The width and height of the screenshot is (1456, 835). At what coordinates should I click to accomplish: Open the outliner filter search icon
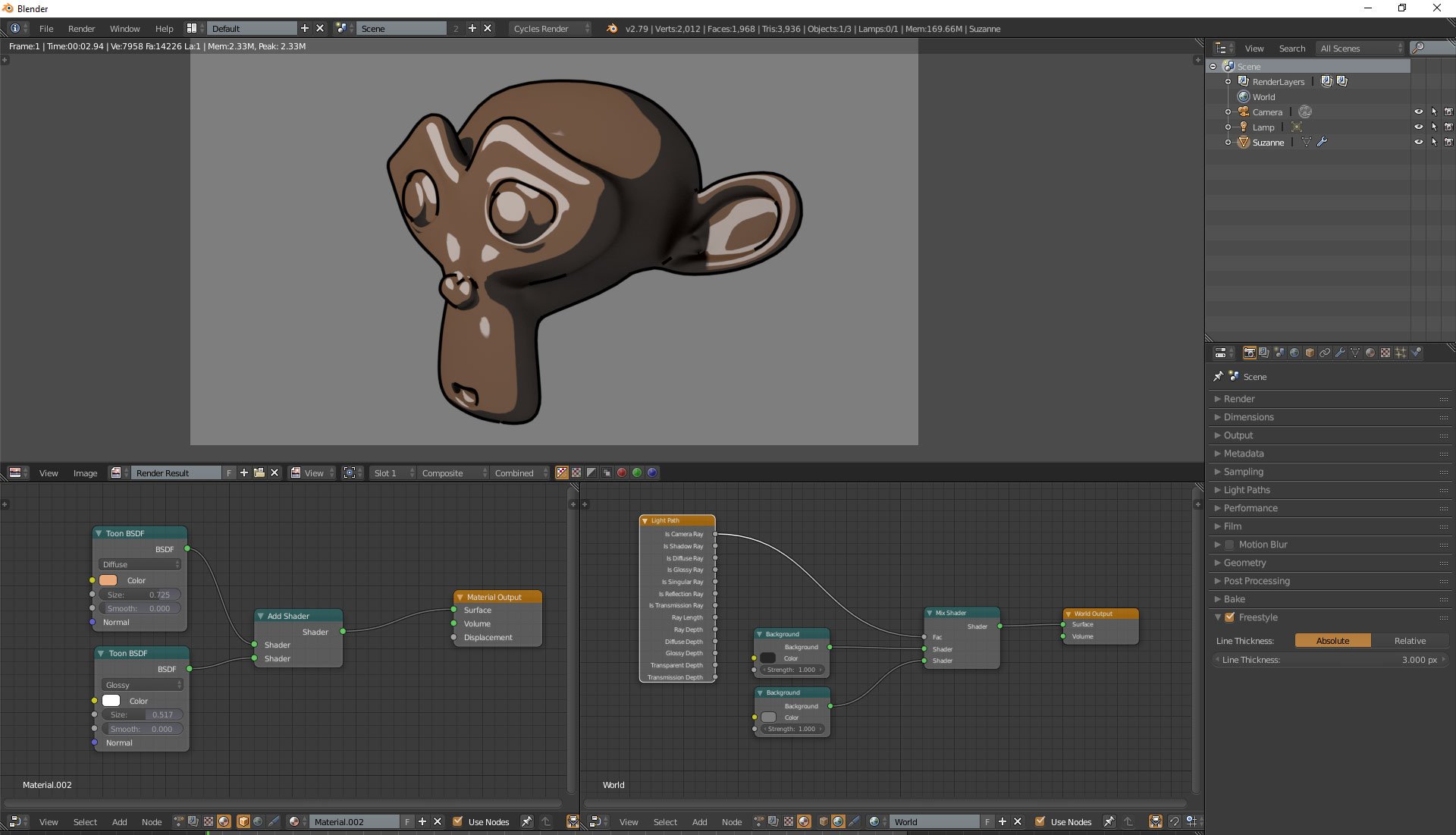pos(1417,48)
